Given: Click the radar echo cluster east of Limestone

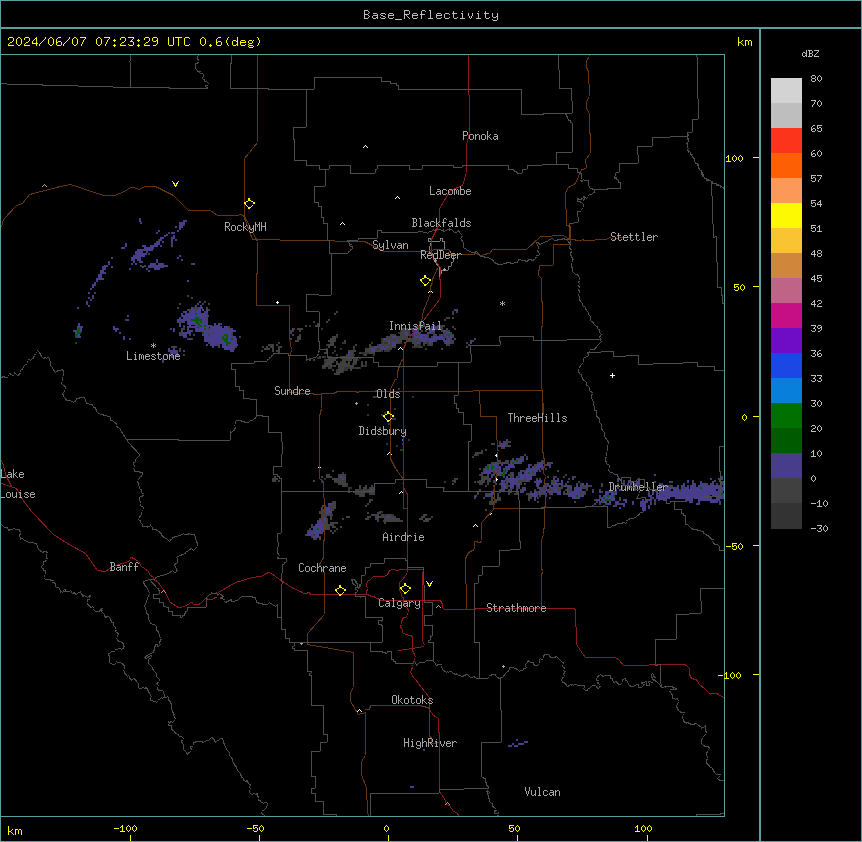Looking at the screenshot, I should 208,328.
